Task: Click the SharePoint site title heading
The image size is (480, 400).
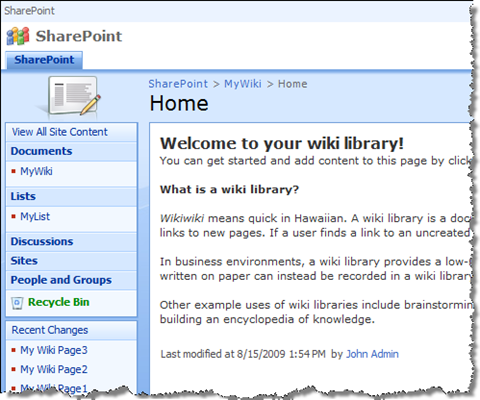Action: 79,36
